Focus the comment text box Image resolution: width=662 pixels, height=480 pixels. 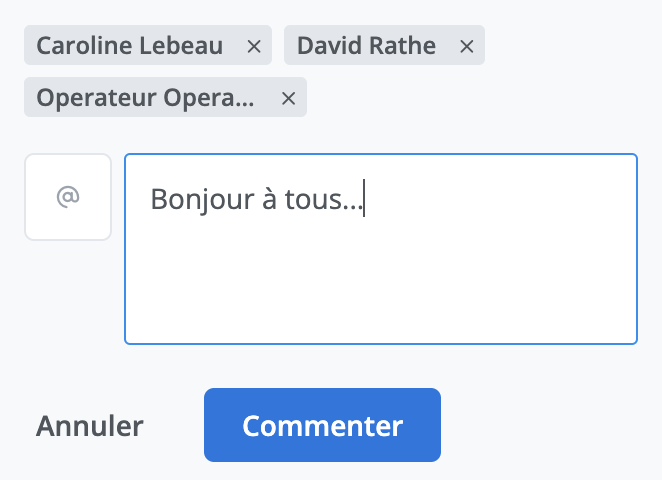(380, 250)
